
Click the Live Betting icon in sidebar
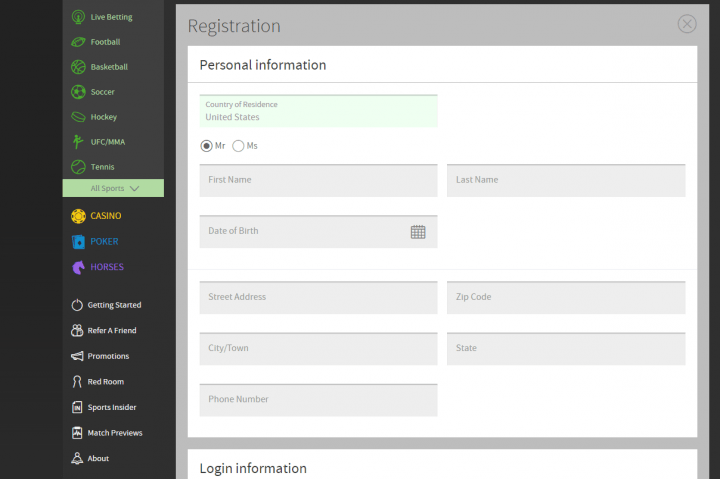(78, 17)
